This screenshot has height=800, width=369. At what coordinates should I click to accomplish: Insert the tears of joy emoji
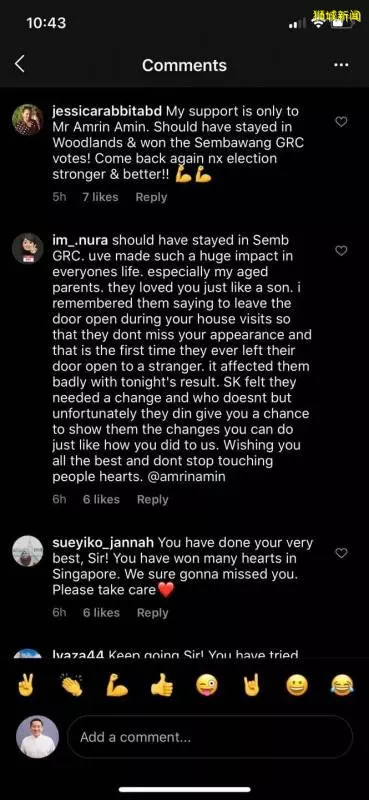[342, 685]
